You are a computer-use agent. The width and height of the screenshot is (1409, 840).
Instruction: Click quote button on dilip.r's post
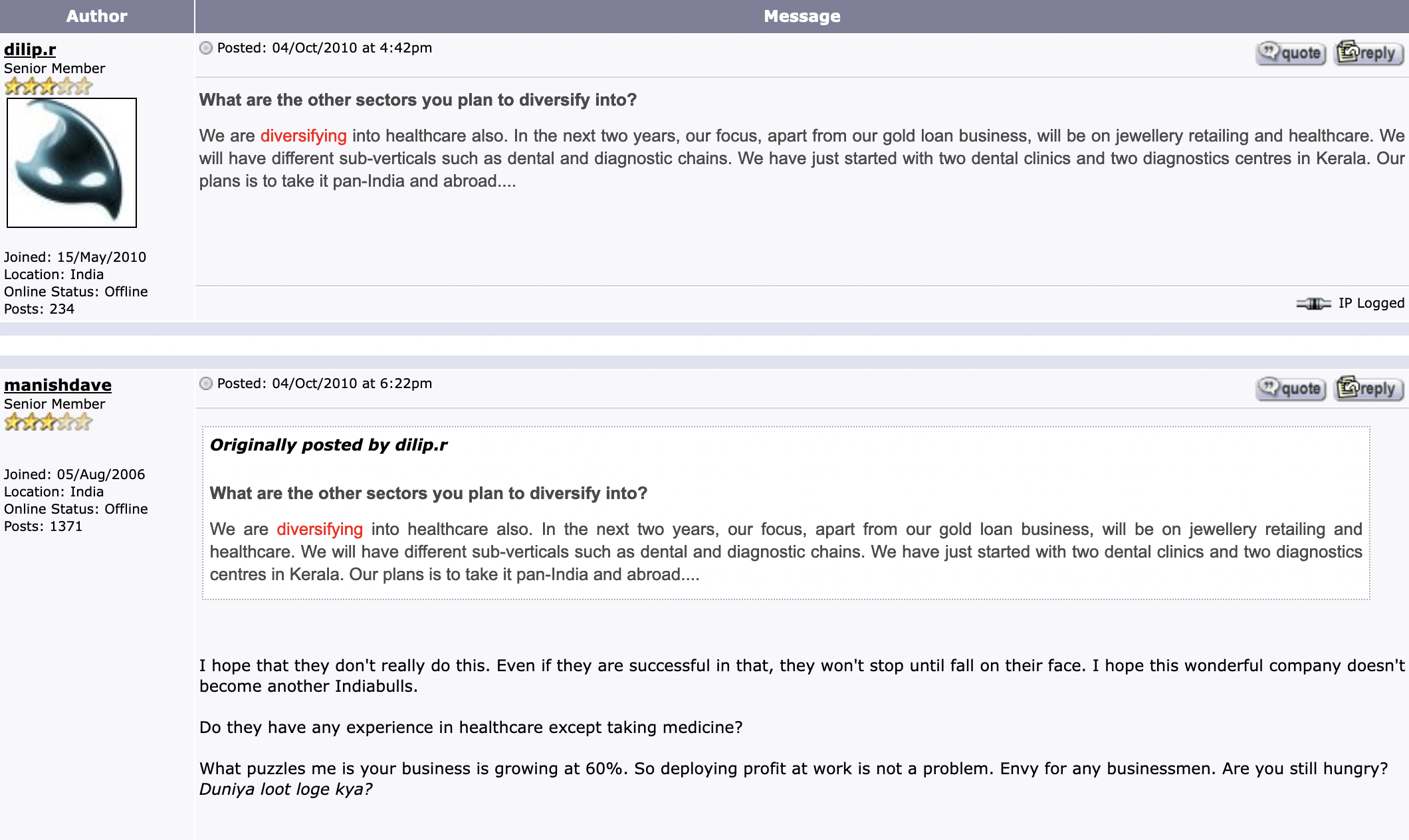point(1291,52)
